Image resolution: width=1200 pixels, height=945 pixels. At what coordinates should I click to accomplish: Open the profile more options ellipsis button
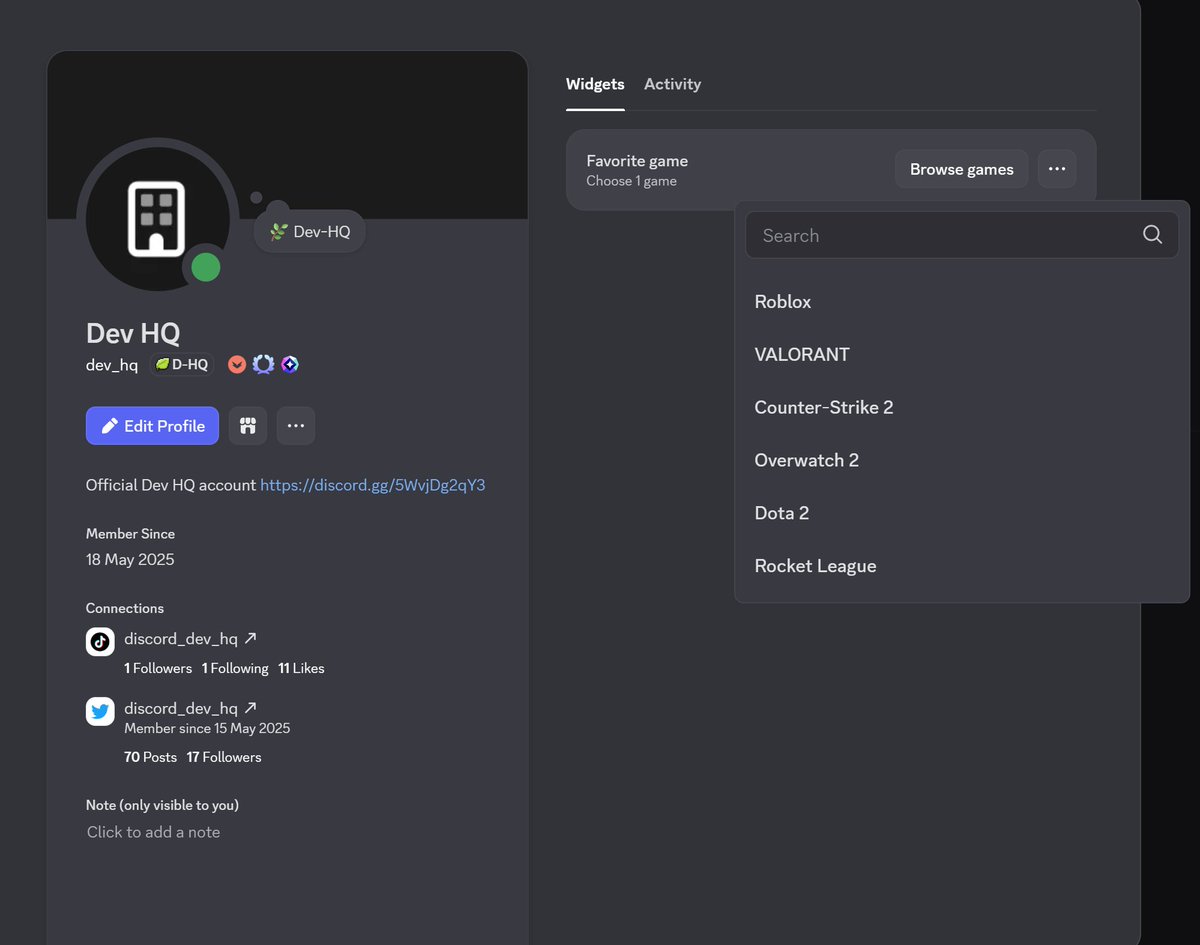pos(296,426)
